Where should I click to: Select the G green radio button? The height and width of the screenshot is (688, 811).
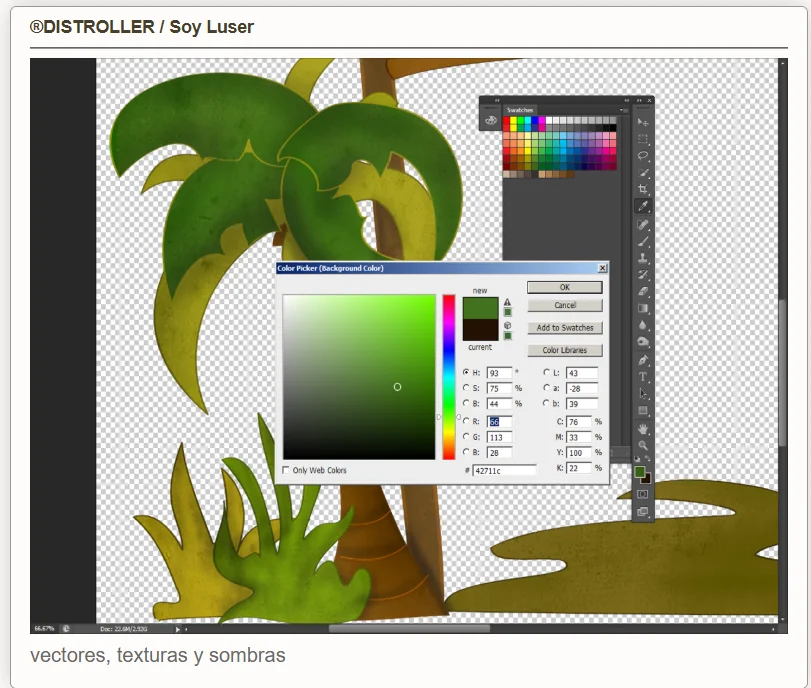(x=466, y=437)
